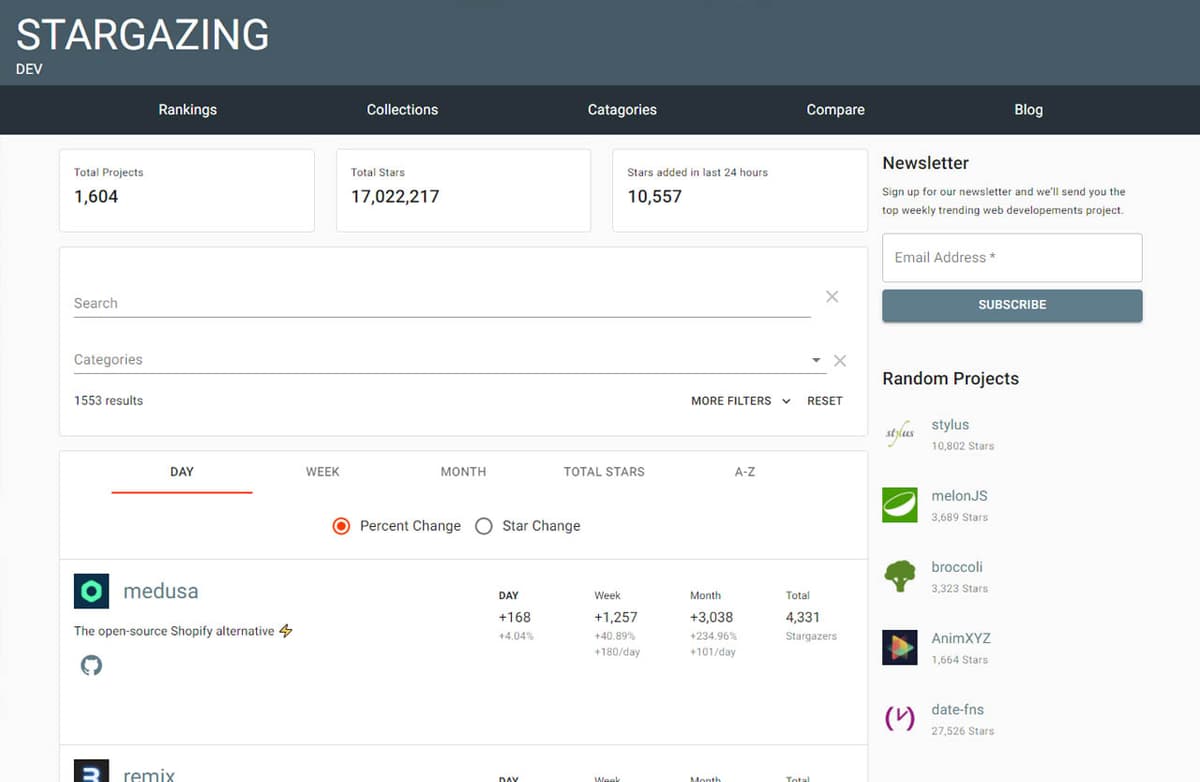Open the AnimXYZ random project link
This screenshot has width=1200, height=782.
tap(961, 638)
